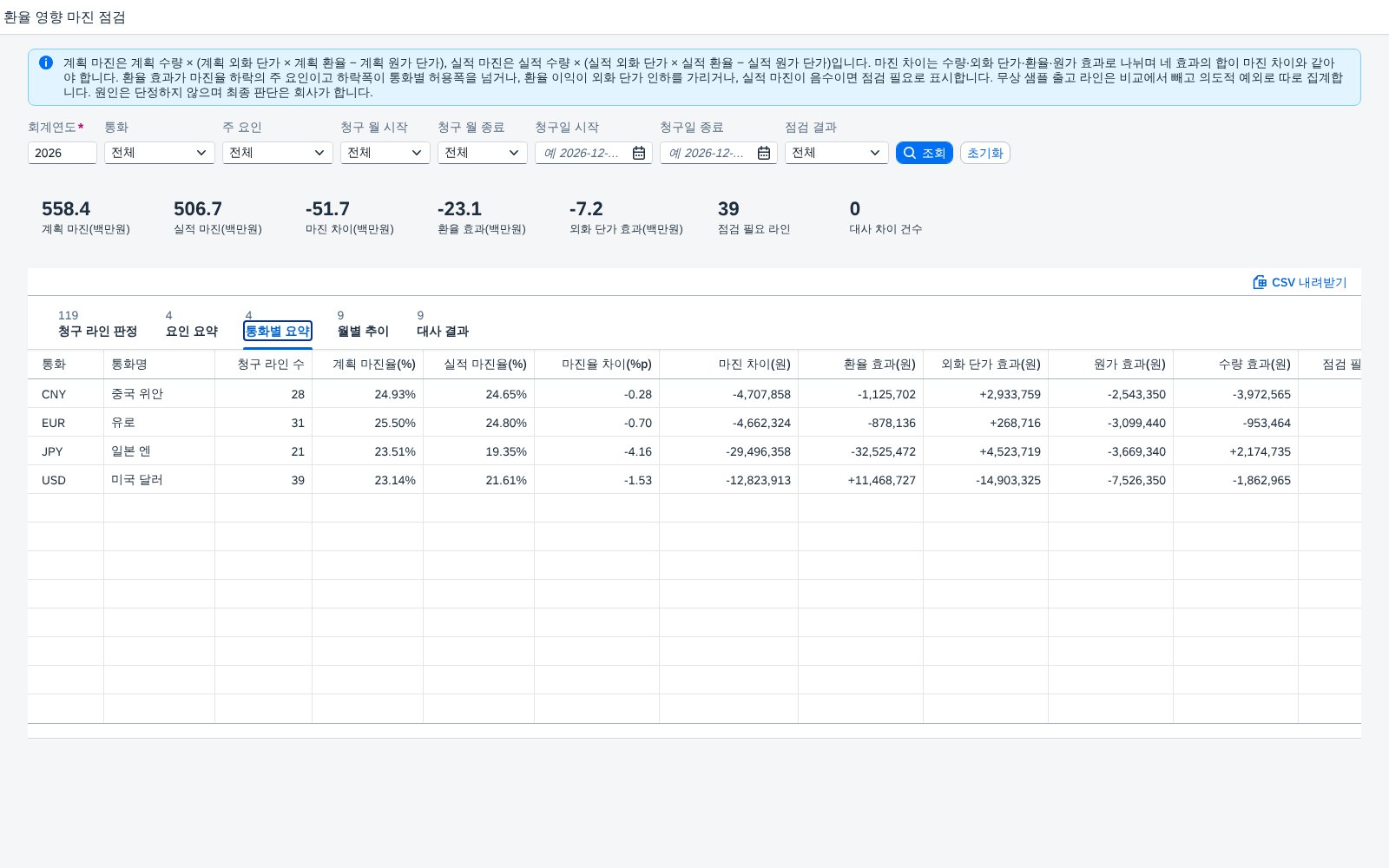Click the CSV export icon
Image resolution: width=1389 pixels, height=868 pixels.
pos(1260,282)
